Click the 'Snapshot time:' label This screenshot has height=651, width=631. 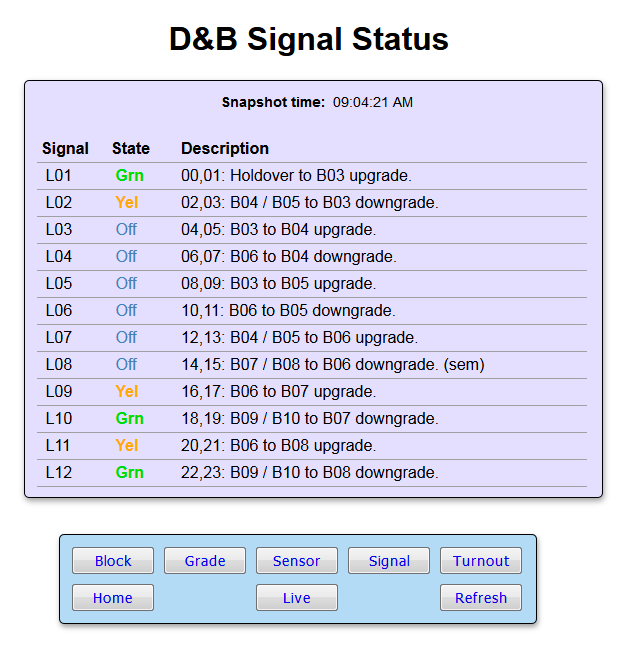[x=273, y=102]
